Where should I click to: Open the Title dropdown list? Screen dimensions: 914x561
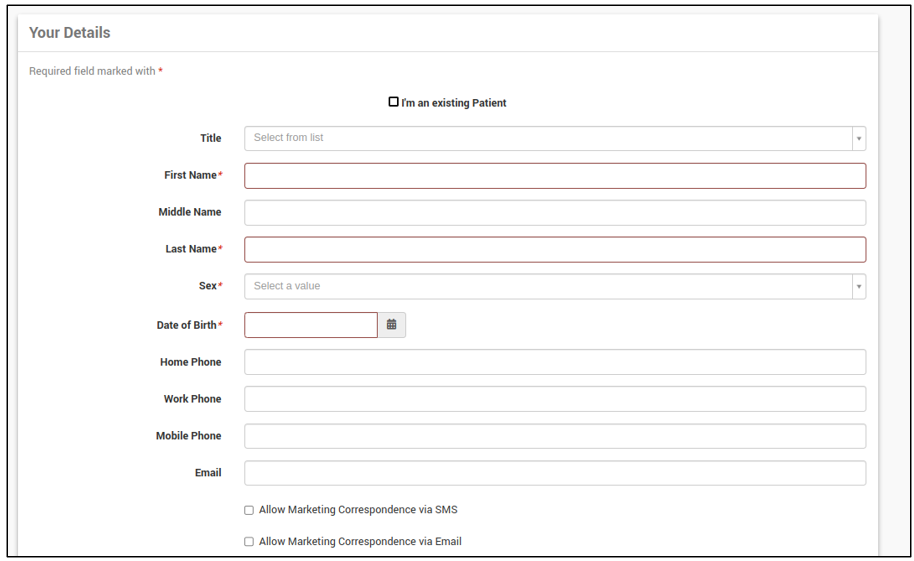pos(555,138)
